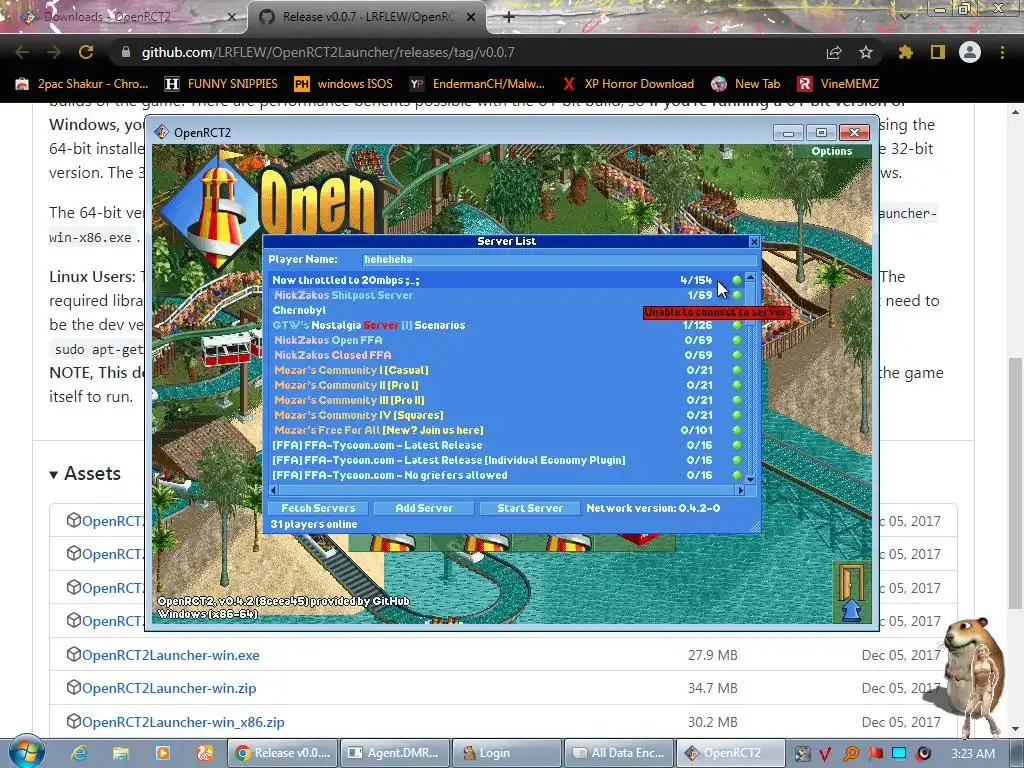Viewport: 1024px width, 768px height.
Task: Switch to Login taskbar window
Action: point(507,753)
